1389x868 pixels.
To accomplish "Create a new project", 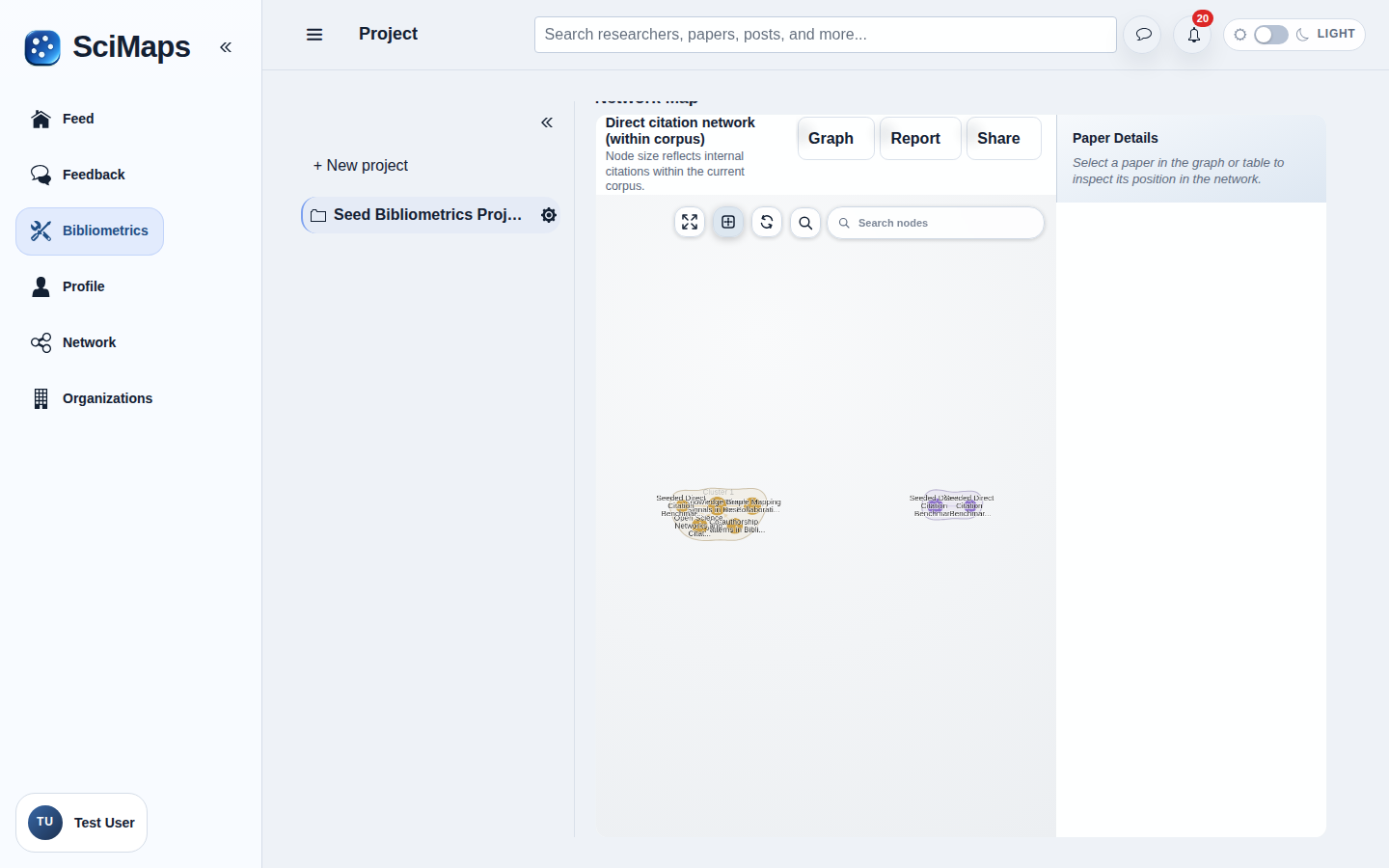I will click(361, 166).
